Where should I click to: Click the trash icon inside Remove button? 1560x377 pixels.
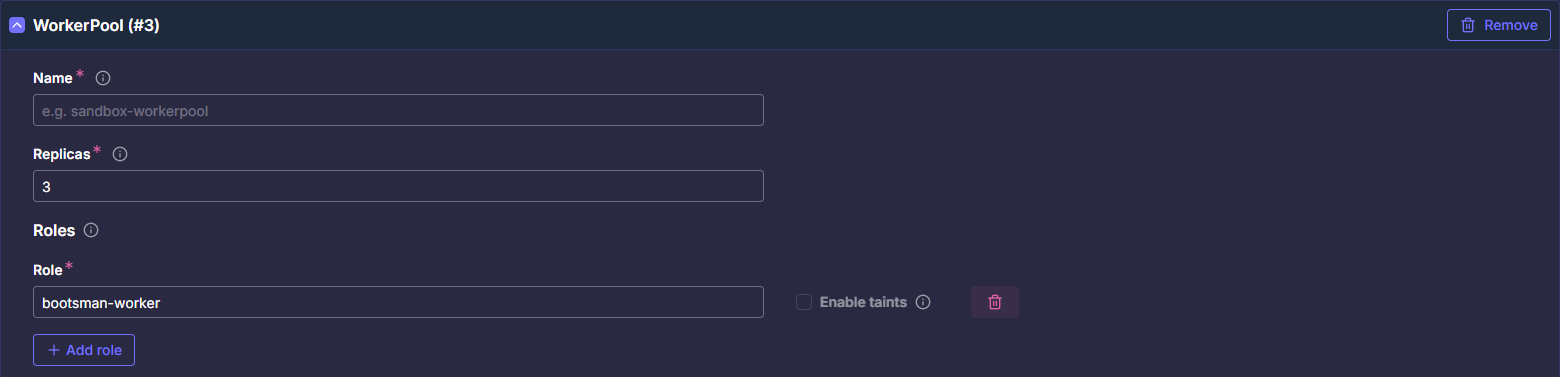coord(1468,25)
